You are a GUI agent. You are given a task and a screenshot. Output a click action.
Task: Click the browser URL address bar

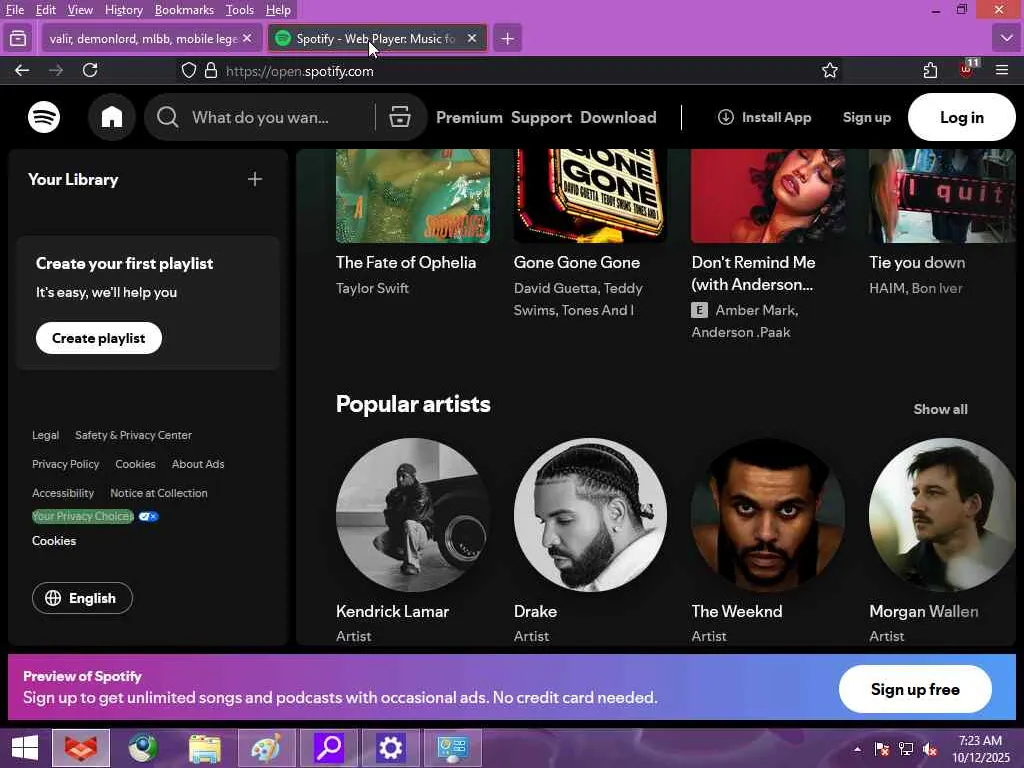pos(509,71)
